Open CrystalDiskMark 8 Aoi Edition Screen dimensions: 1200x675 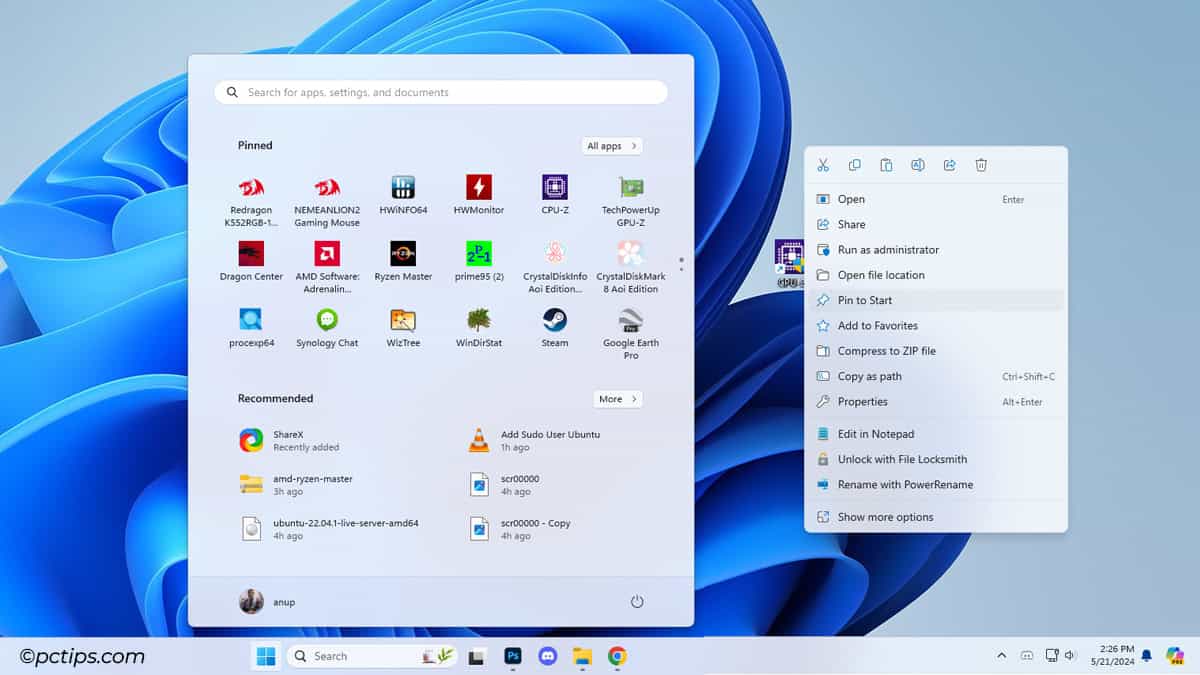click(631, 266)
